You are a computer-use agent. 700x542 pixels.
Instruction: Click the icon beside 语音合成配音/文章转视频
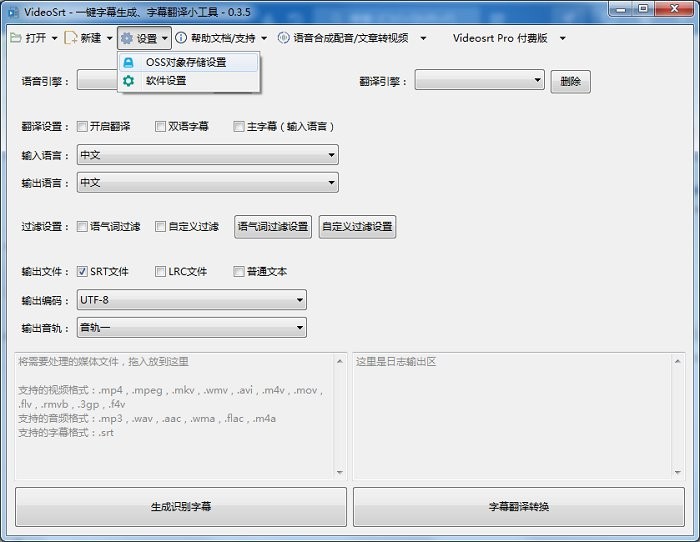284,38
